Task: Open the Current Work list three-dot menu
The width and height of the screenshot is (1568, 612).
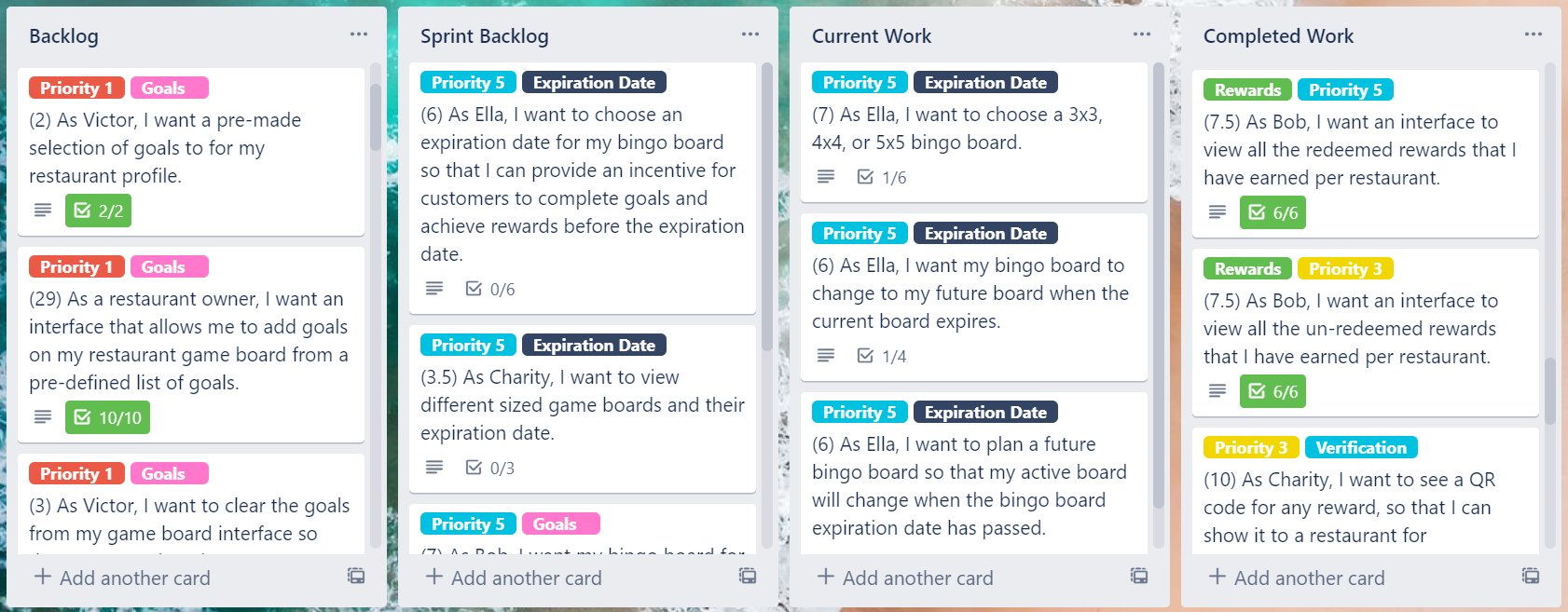Action: click(x=1142, y=34)
